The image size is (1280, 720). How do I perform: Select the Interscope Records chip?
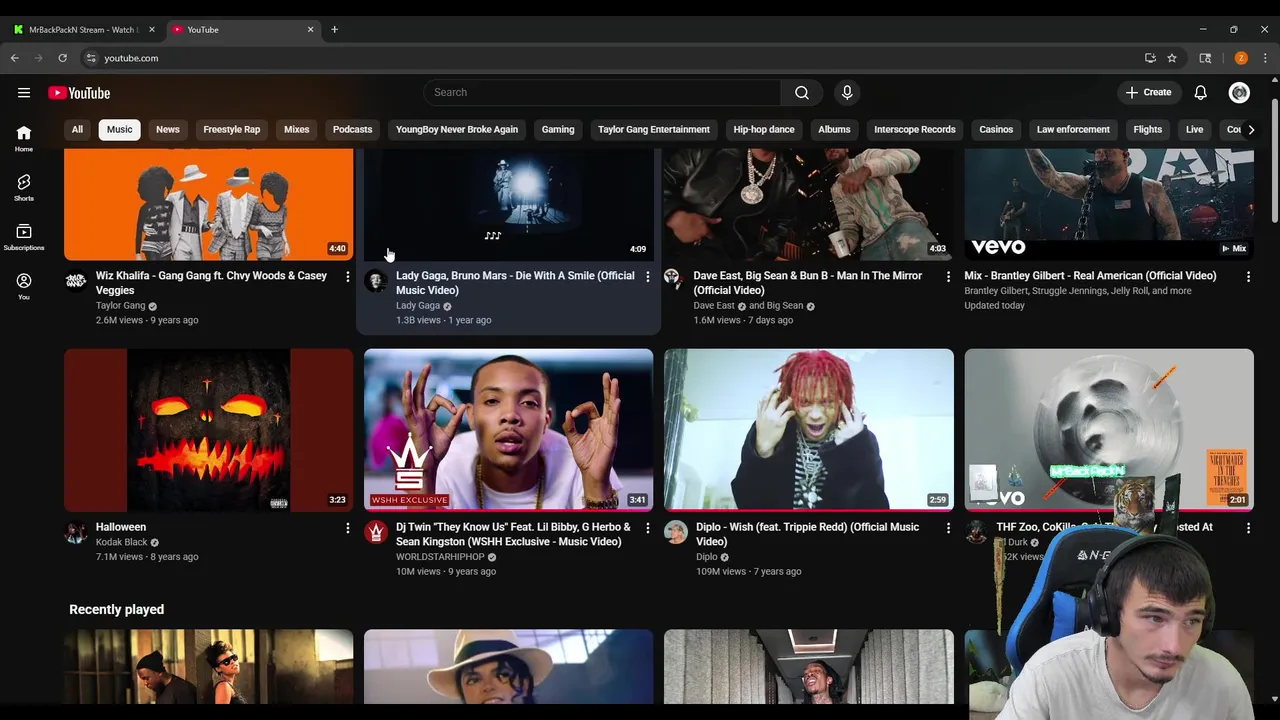[x=915, y=129]
